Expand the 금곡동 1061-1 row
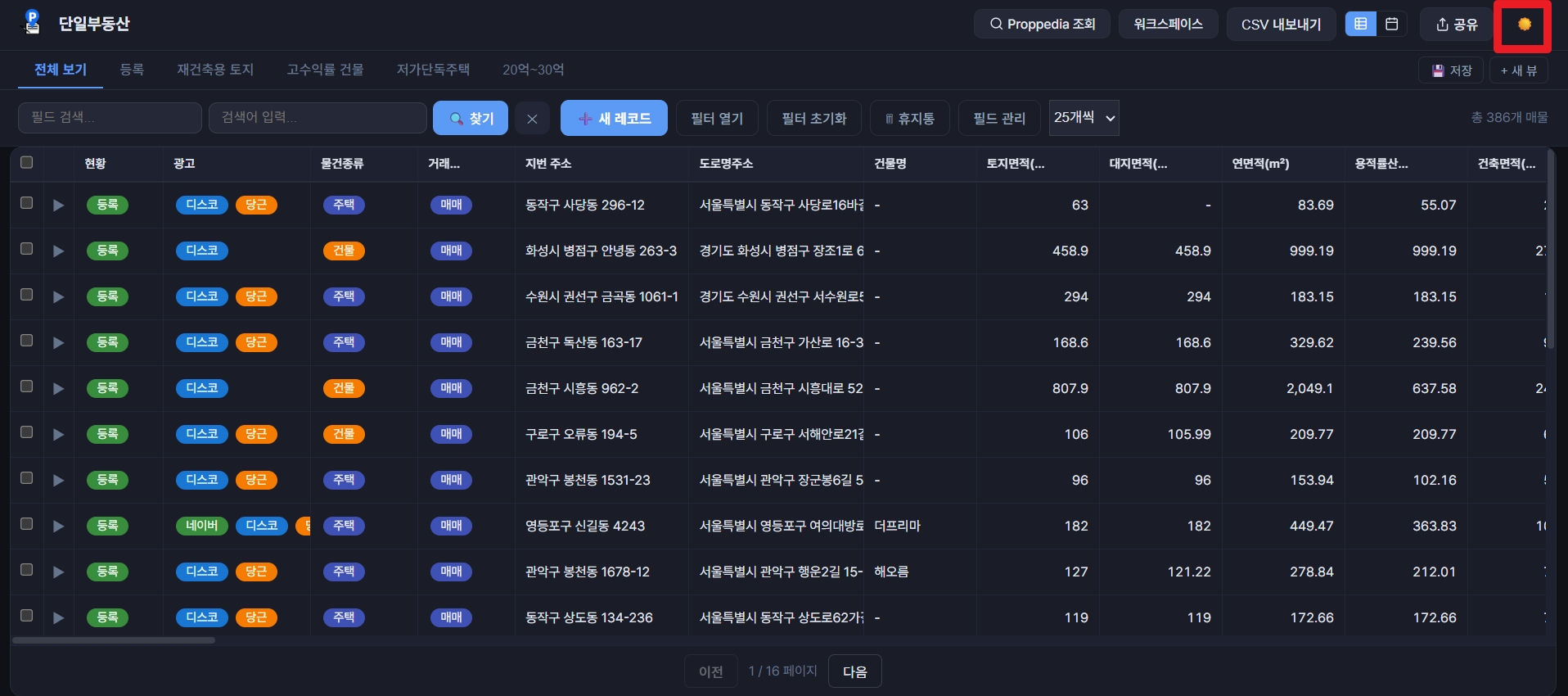The image size is (1568, 696). tap(58, 296)
